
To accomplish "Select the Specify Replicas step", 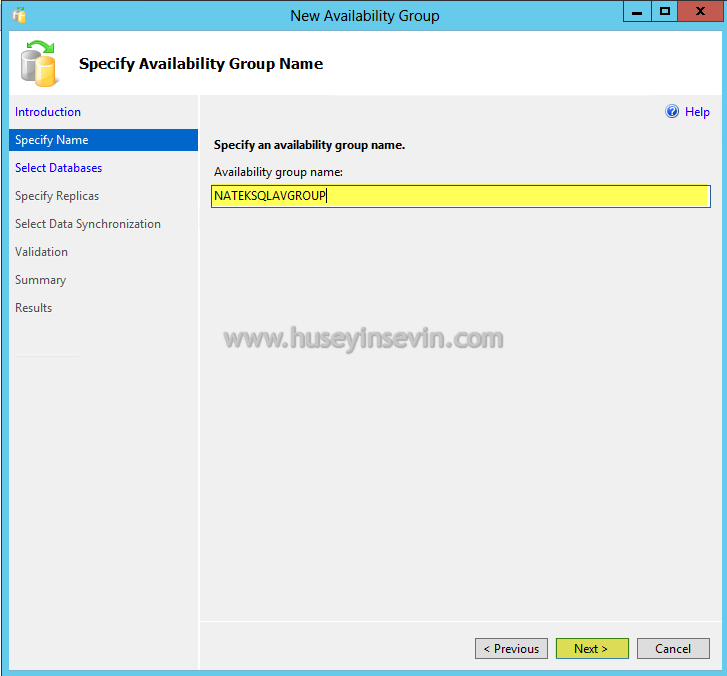I will point(57,196).
